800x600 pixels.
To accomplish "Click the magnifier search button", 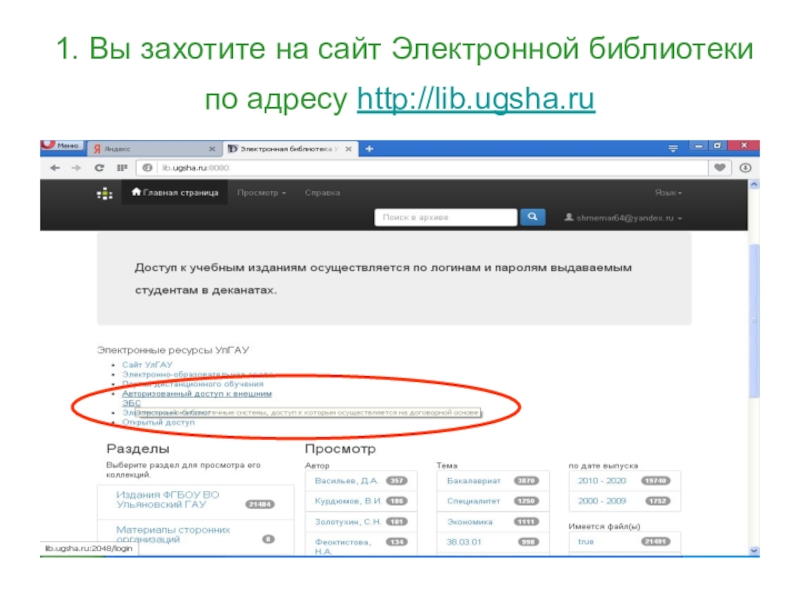I will point(533,217).
